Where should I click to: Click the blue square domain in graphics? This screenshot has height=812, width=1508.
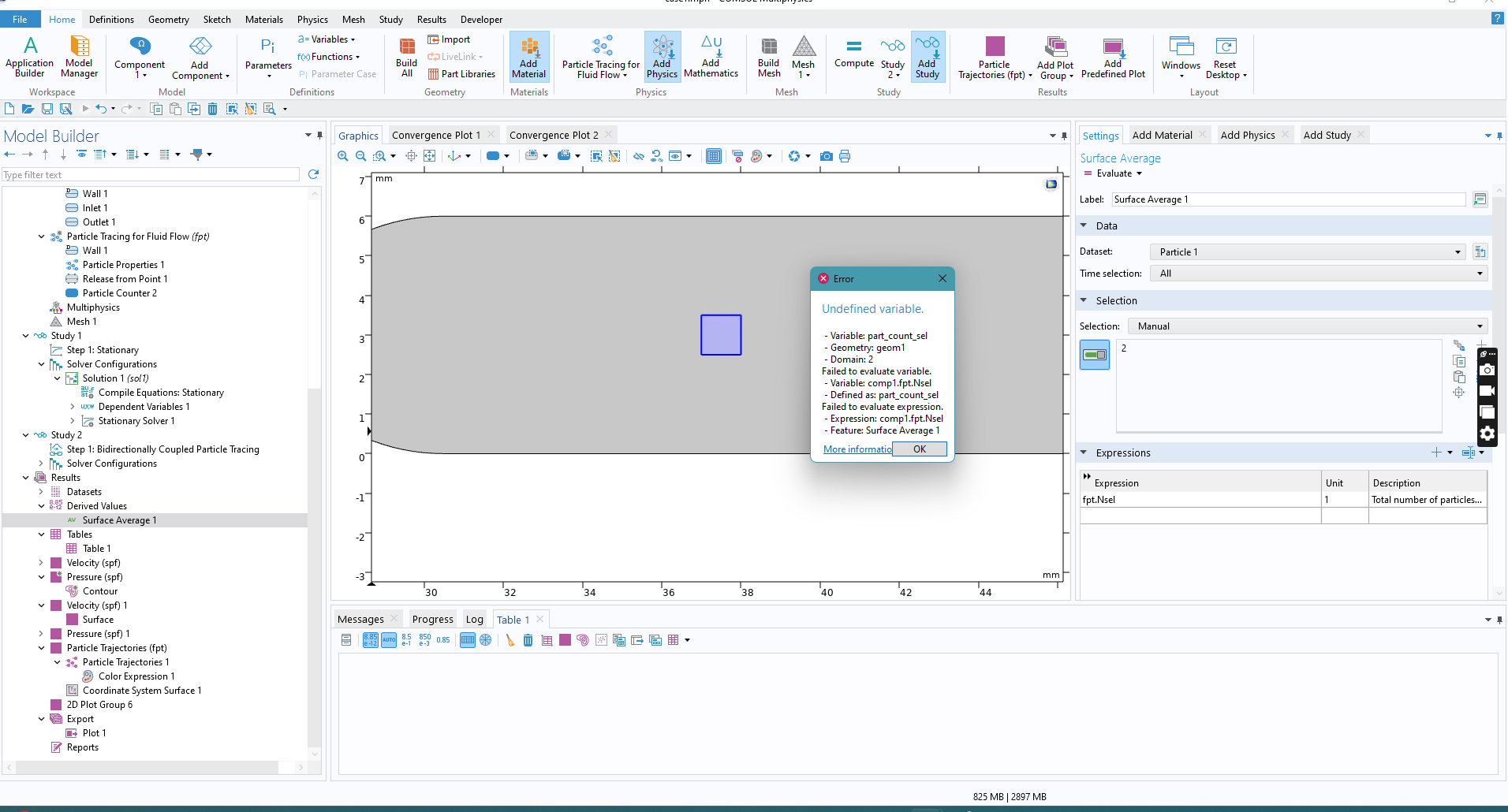tap(720, 335)
